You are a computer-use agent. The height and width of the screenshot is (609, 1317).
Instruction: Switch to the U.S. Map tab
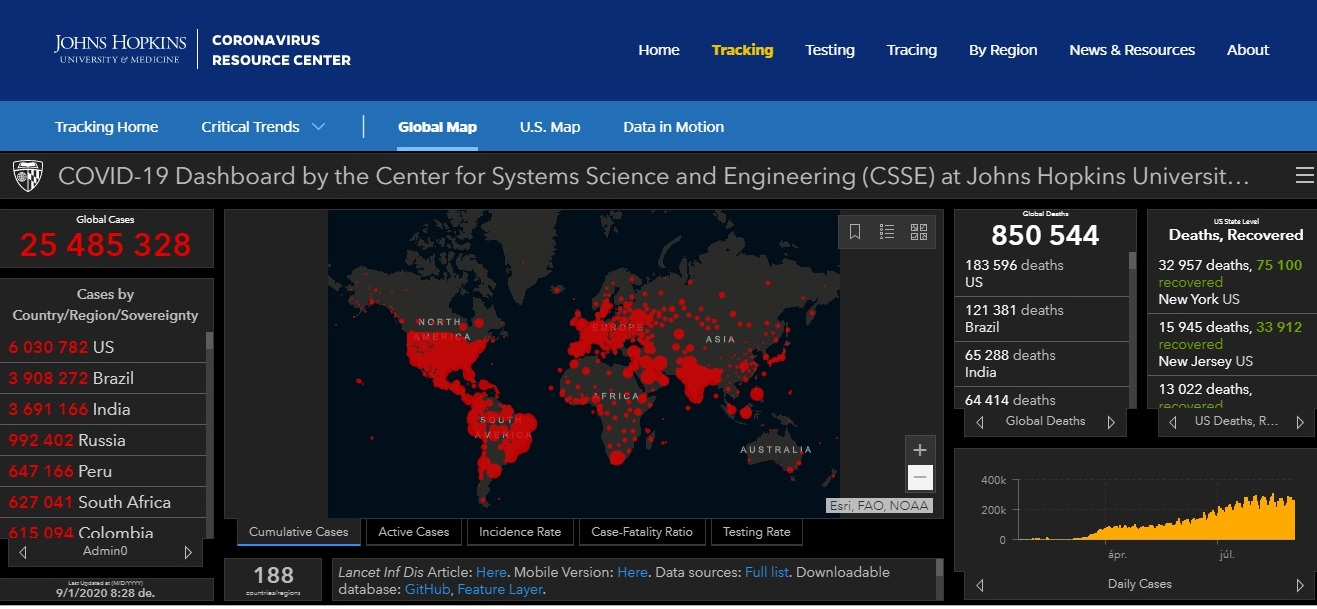[x=550, y=127]
